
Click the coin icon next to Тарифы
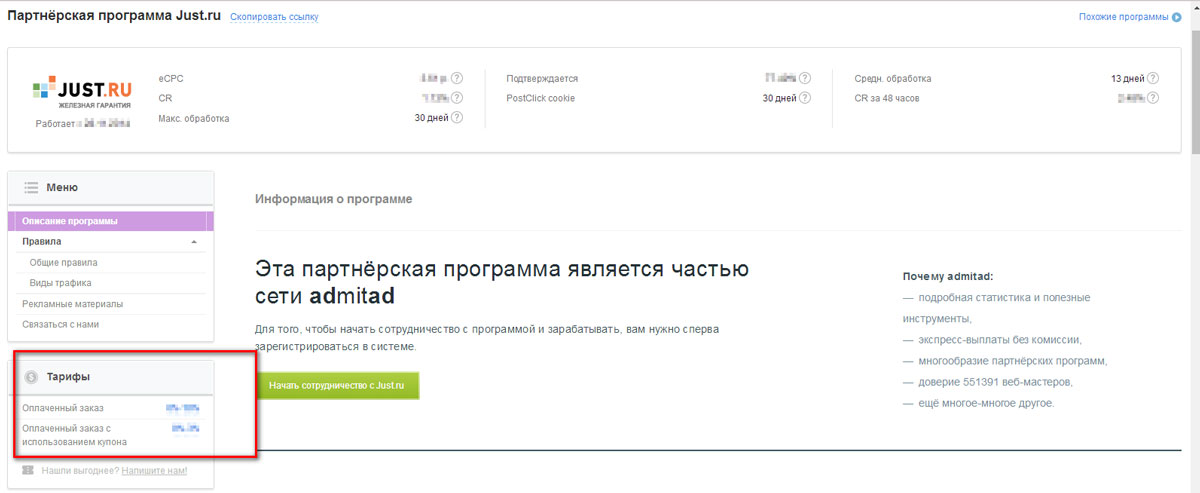[31, 377]
